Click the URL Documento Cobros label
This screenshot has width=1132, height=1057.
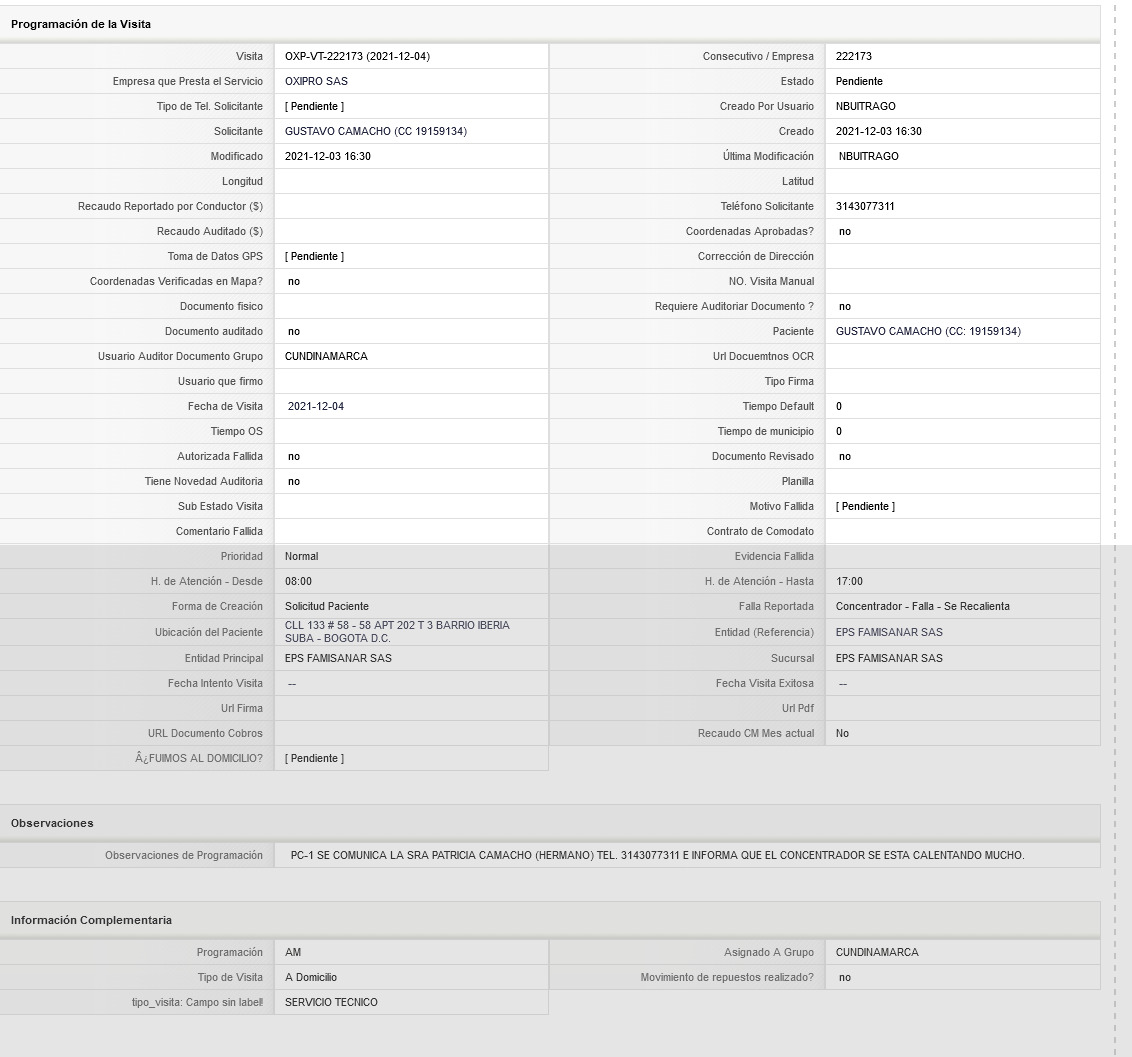205,734
